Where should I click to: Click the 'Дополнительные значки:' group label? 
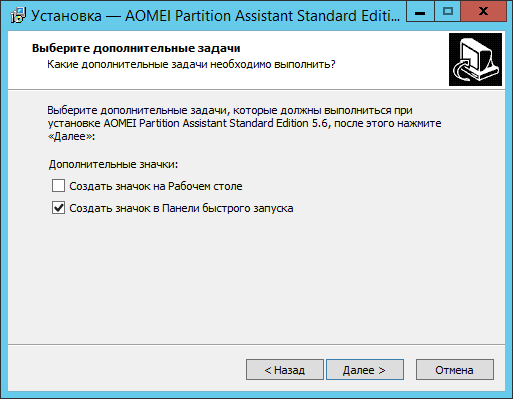pos(113,164)
